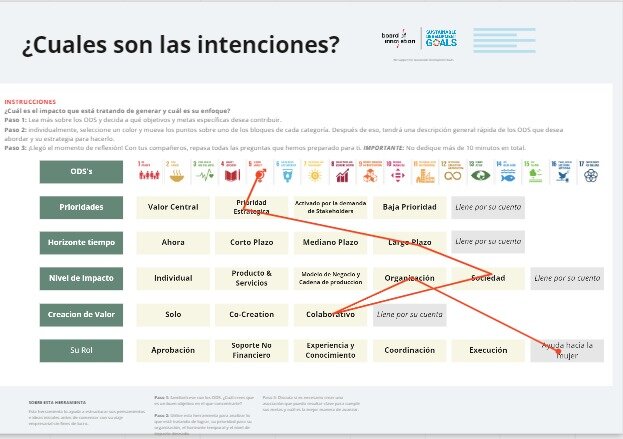623x439 pixels.
Task: Select the ODS's category label
Action: click(x=81, y=172)
